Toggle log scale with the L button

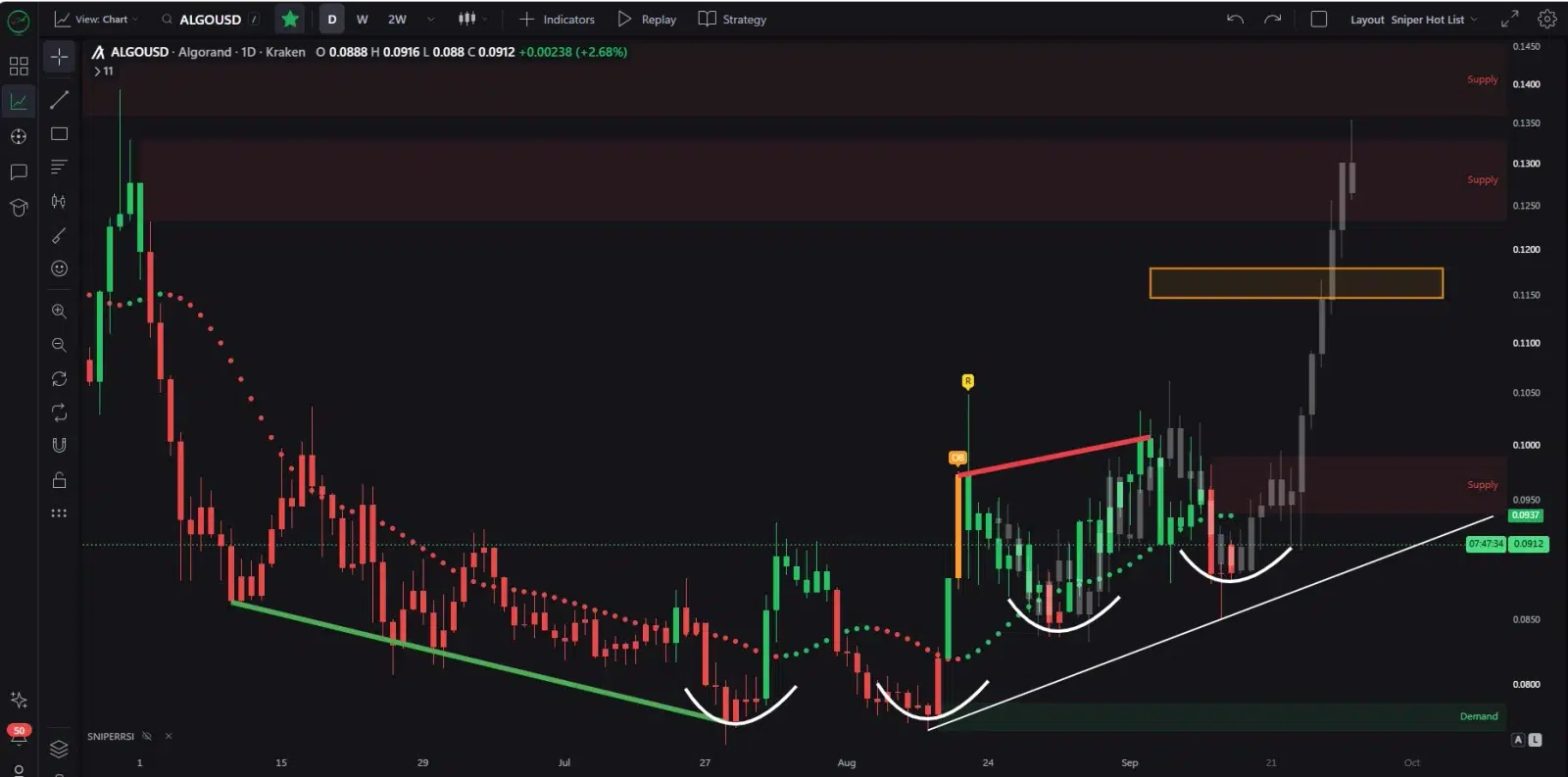click(1535, 740)
